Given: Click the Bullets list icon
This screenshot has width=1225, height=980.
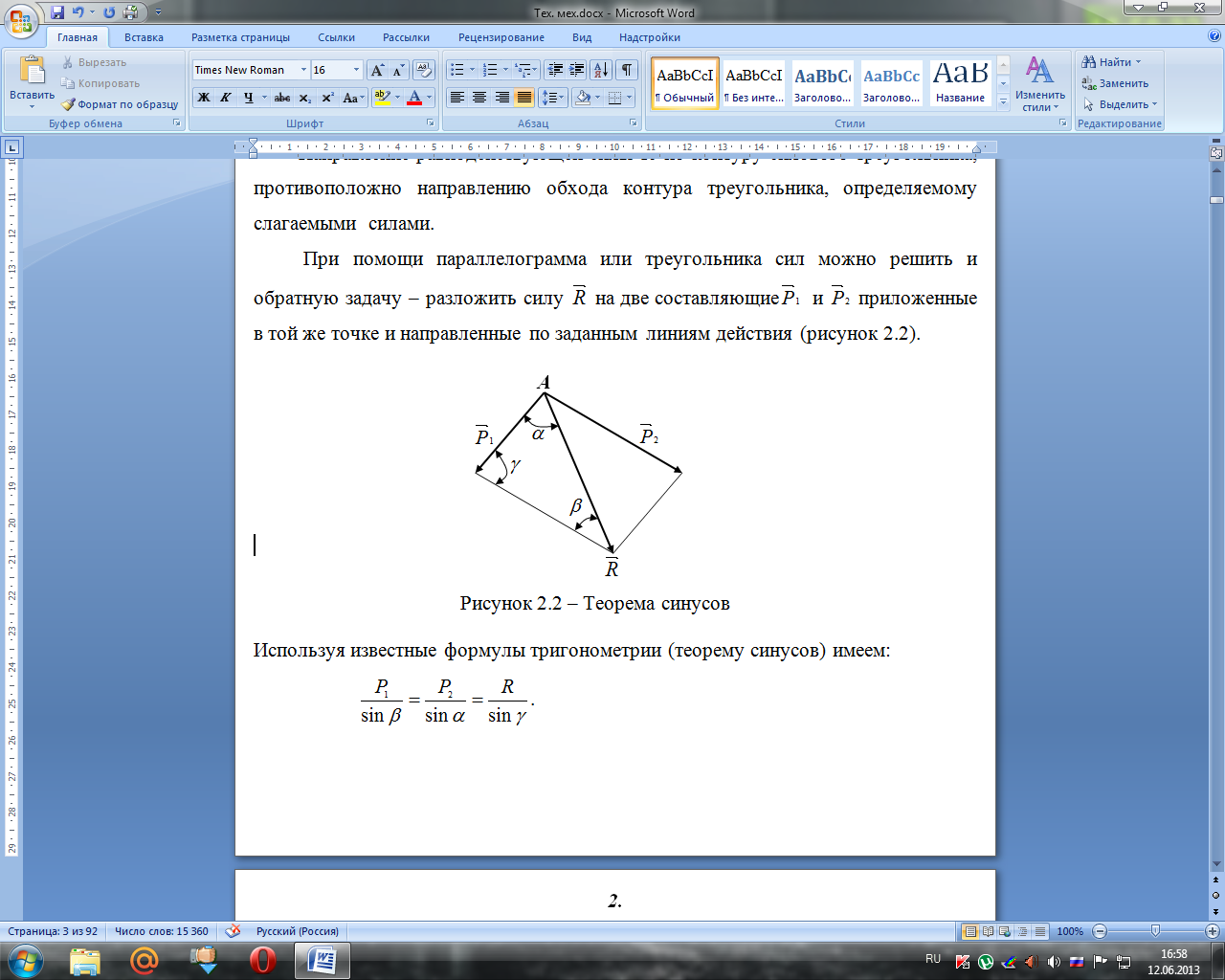Looking at the screenshot, I should tap(457, 70).
